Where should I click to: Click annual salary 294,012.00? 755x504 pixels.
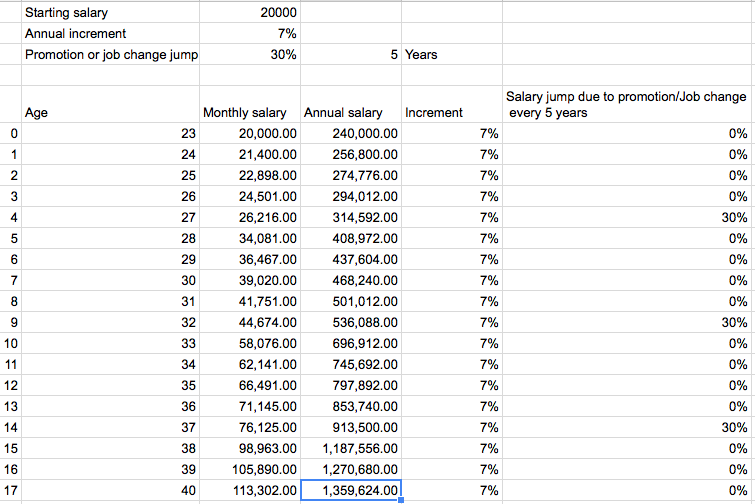pos(351,196)
